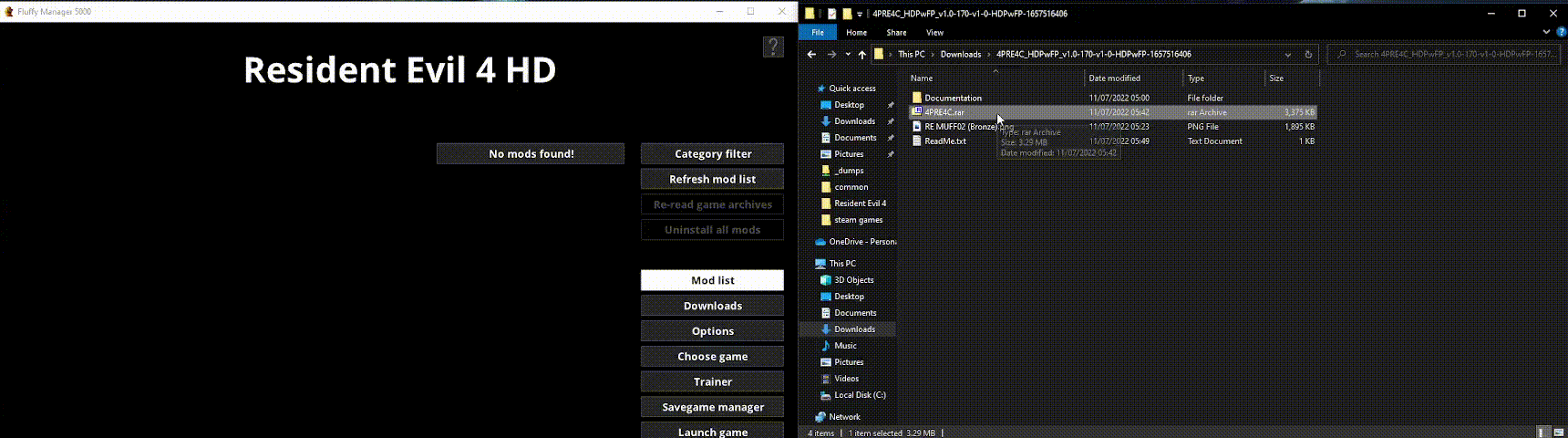
Task: Open Resident Evil 4 folder in sidebar
Action: point(860,203)
